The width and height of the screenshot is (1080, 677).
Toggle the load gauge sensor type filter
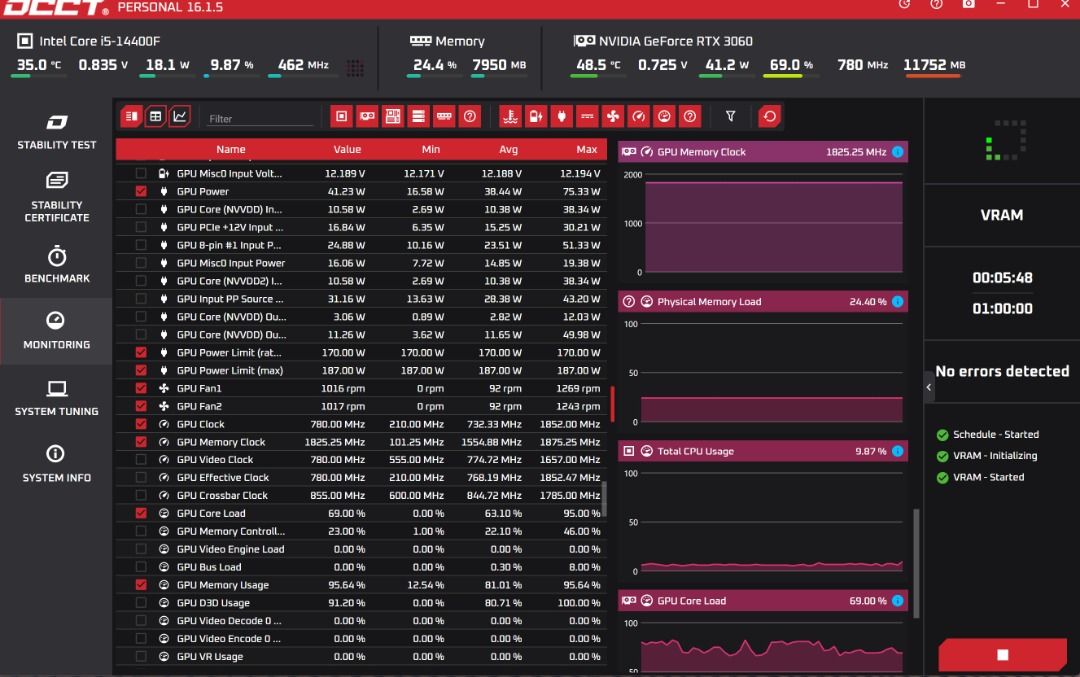coord(664,116)
